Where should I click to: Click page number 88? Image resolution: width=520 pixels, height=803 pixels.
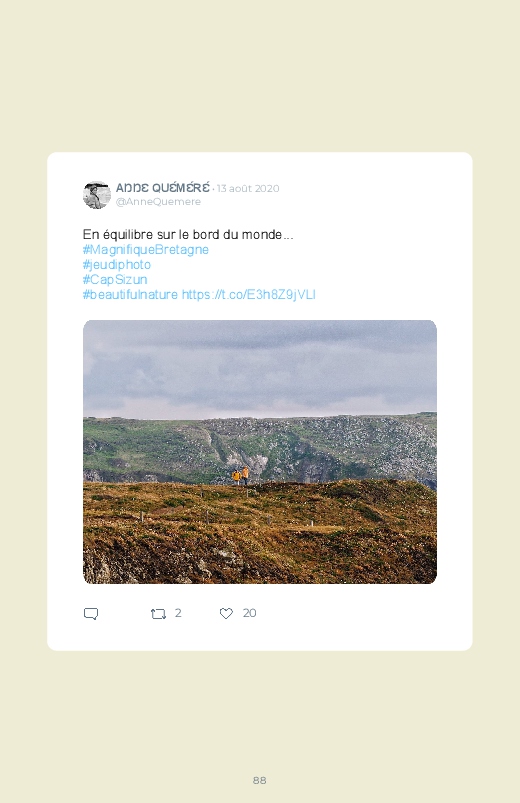260,780
